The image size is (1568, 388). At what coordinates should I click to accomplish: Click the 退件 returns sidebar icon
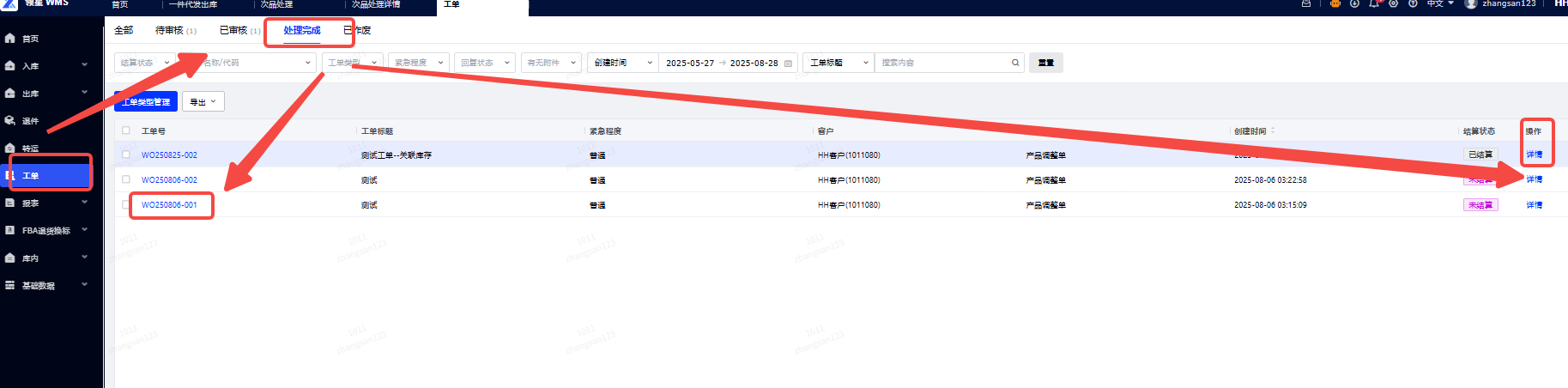[10, 121]
